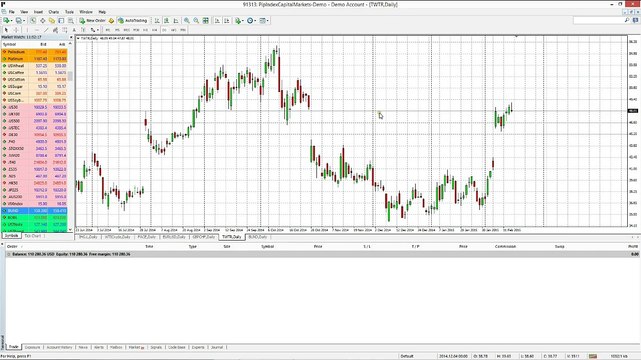Screen dimensions: 641x360
Task: Set timeframe to H4
Action: 155,30
